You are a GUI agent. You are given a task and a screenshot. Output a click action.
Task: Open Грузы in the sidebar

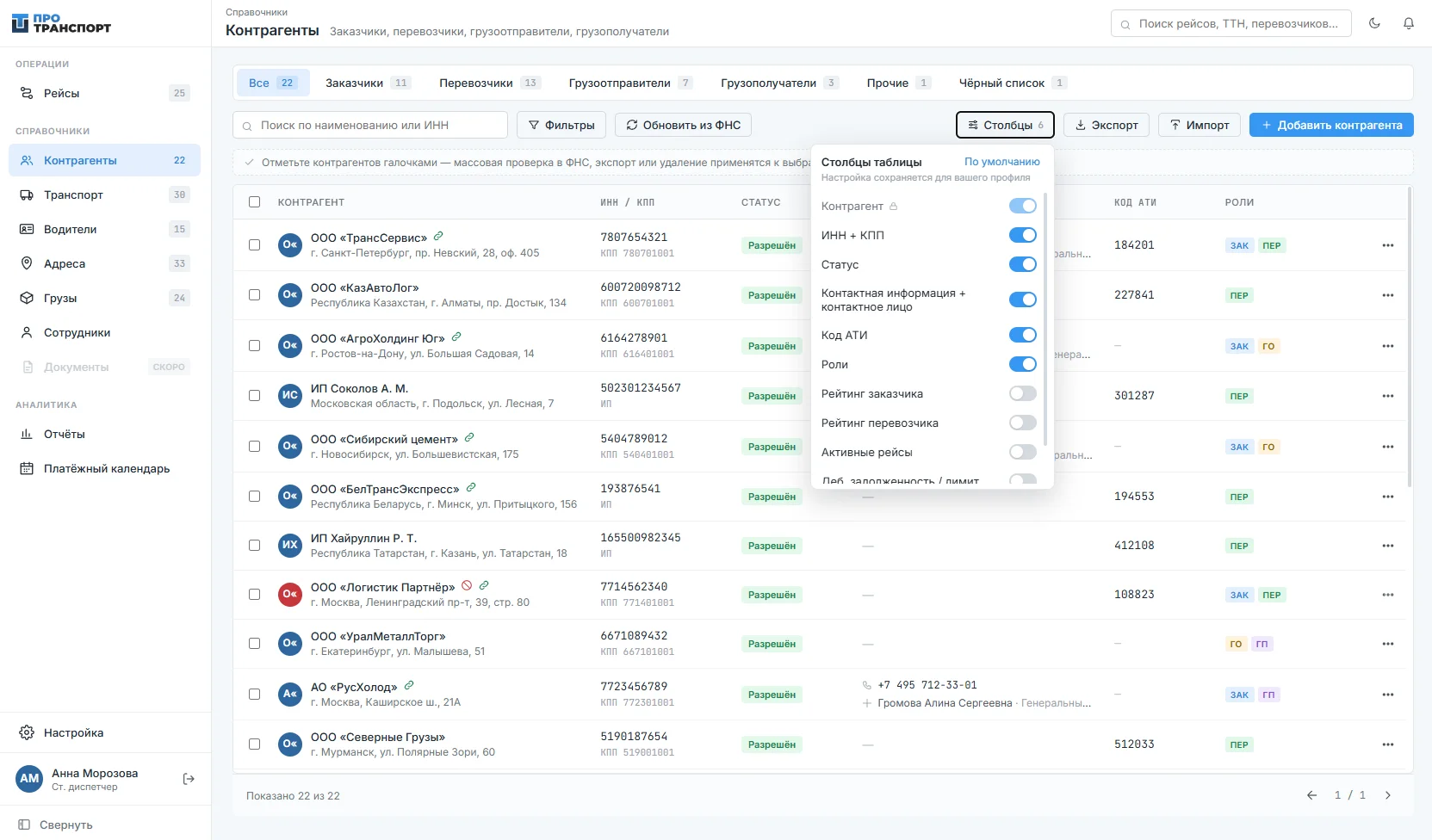[x=104, y=298]
